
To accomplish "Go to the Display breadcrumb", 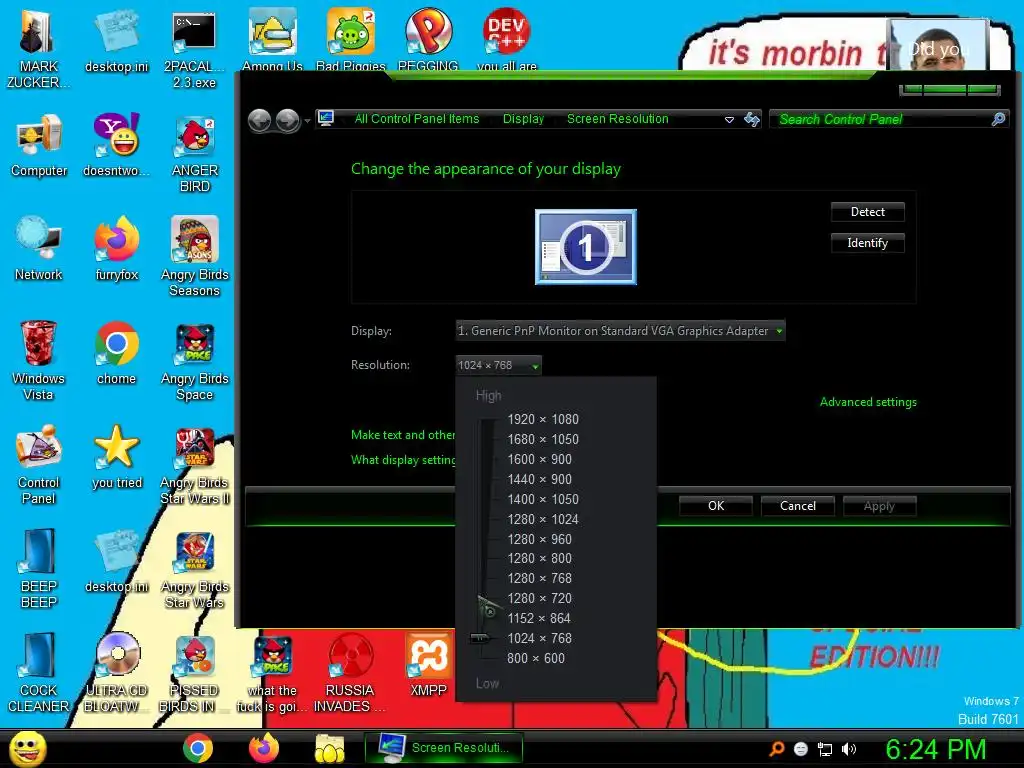I will click(523, 119).
